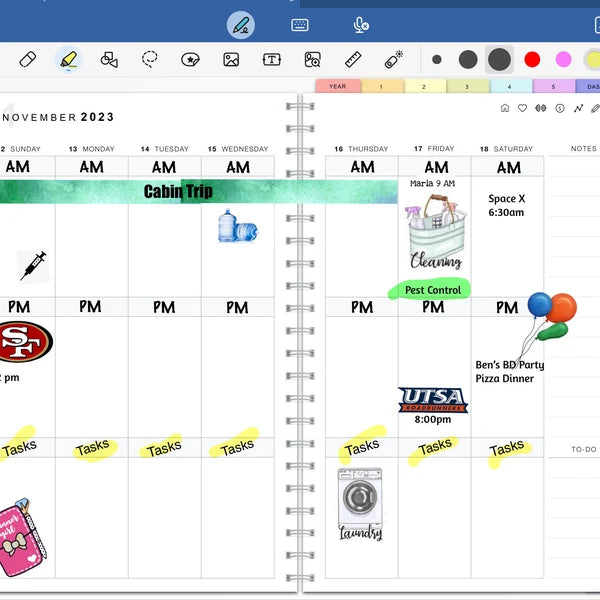Open month tab 3 in planner

point(468,87)
